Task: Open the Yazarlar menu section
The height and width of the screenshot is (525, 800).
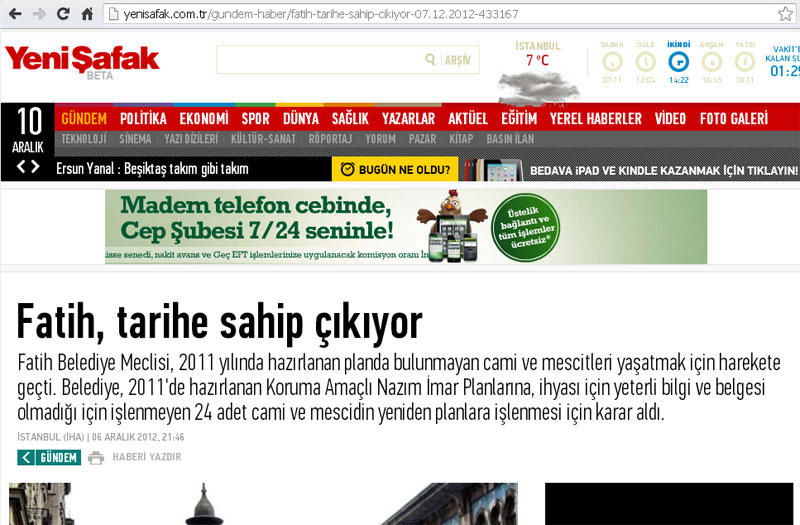Action: [408, 119]
